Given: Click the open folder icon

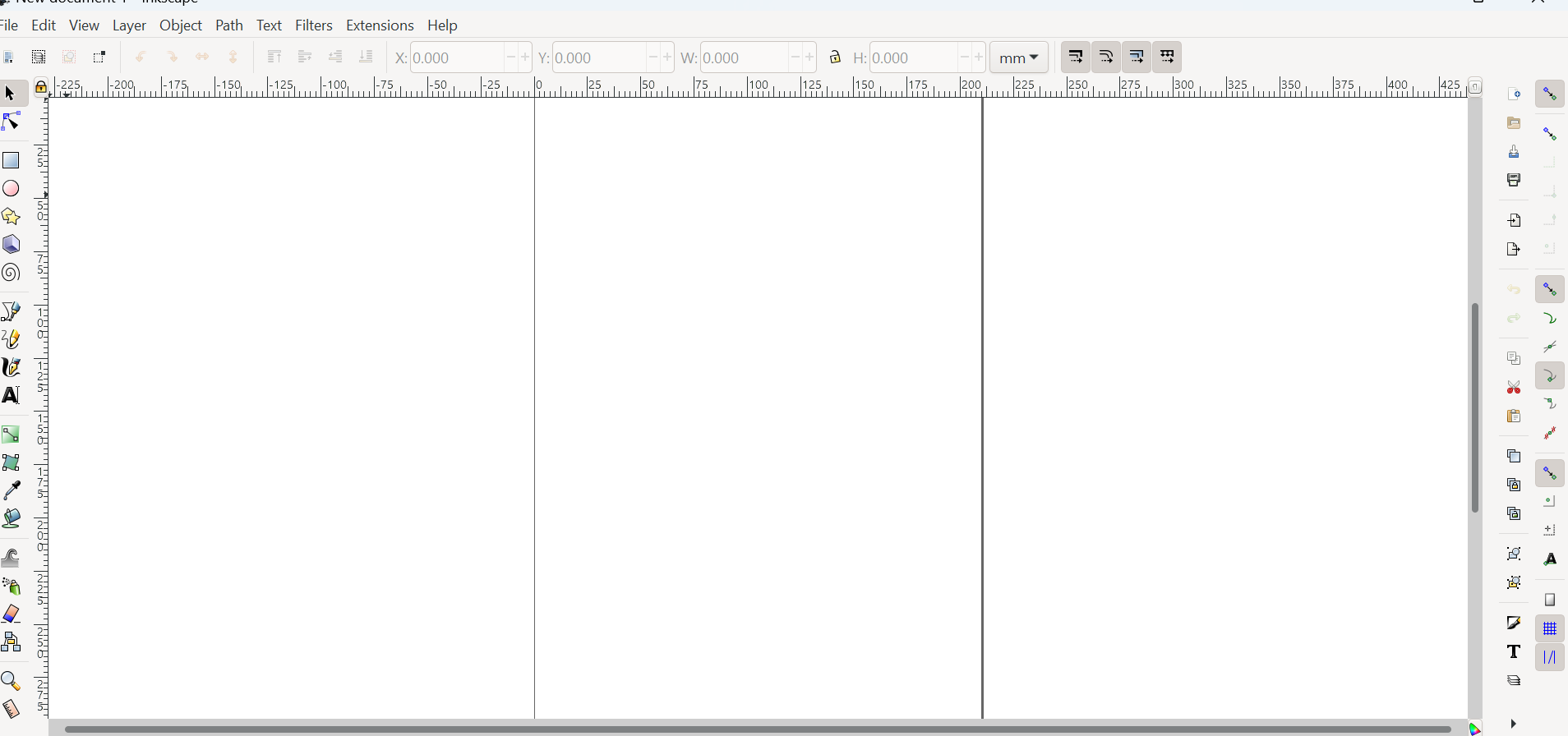Looking at the screenshot, I should coord(1514,123).
